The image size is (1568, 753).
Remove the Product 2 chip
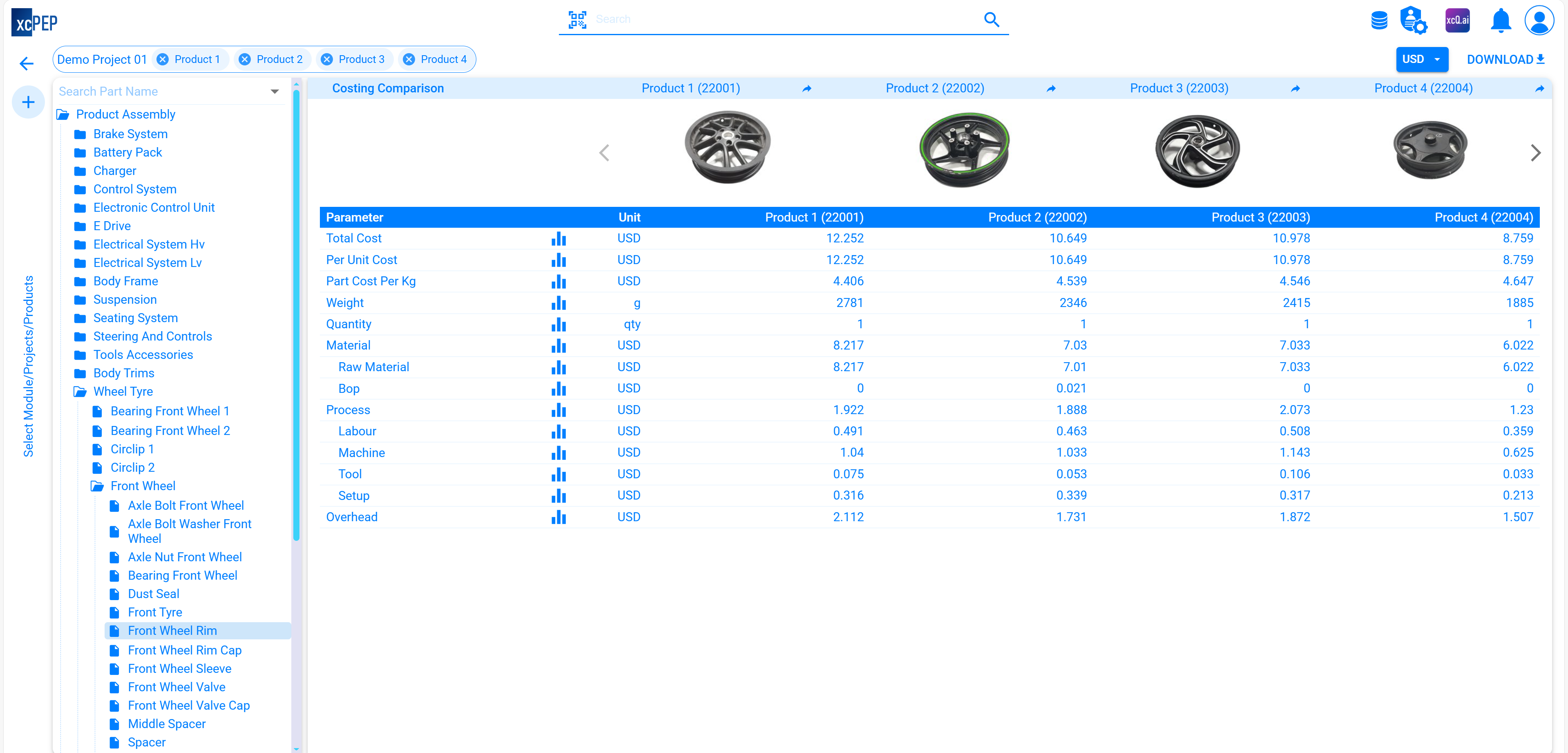245,60
